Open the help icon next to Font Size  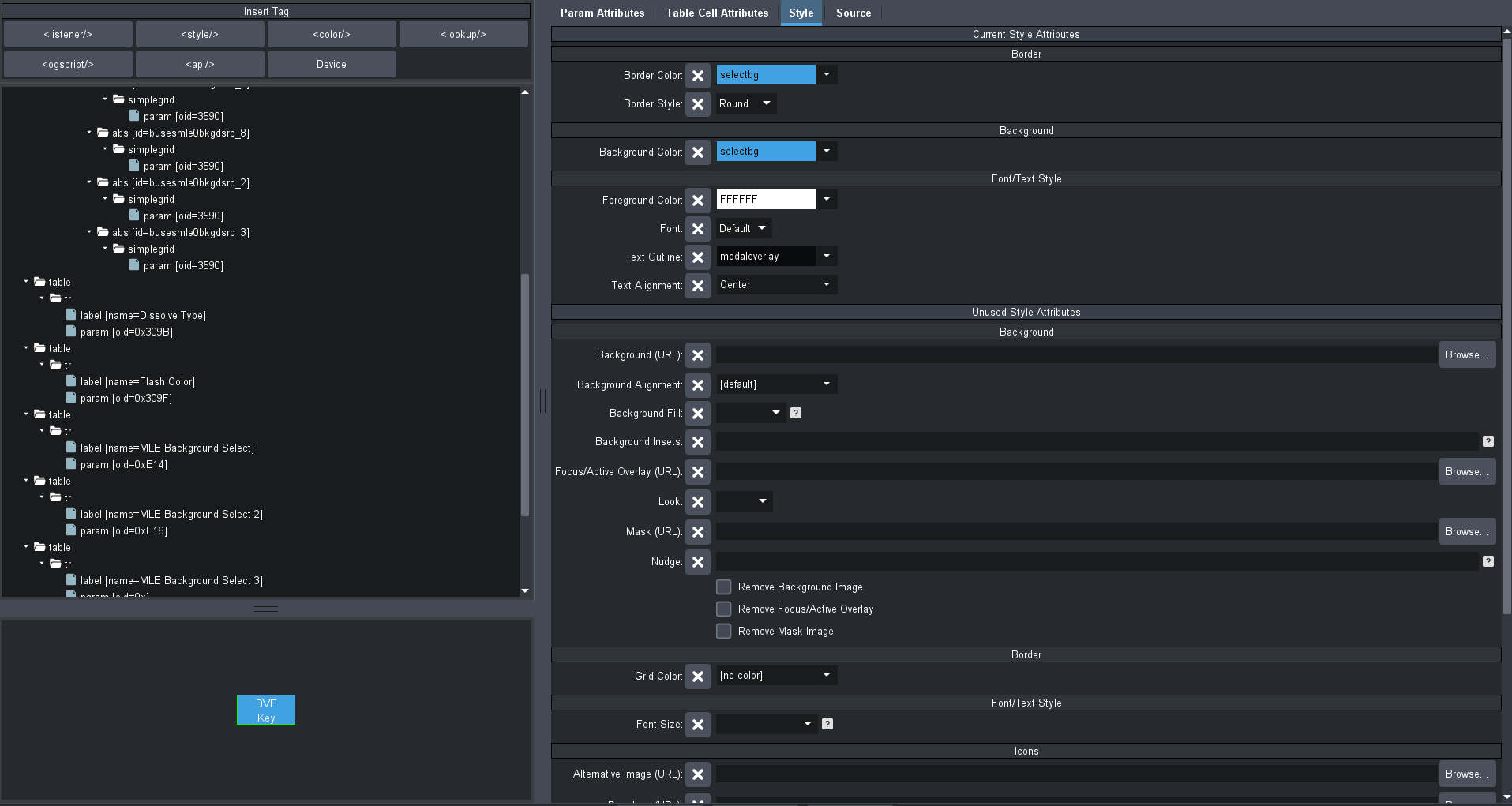[827, 724]
